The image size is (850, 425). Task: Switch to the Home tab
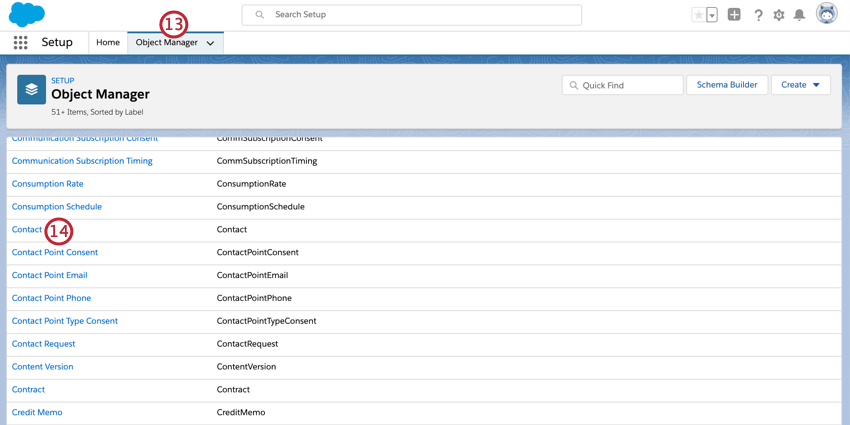click(x=108, y=43)
